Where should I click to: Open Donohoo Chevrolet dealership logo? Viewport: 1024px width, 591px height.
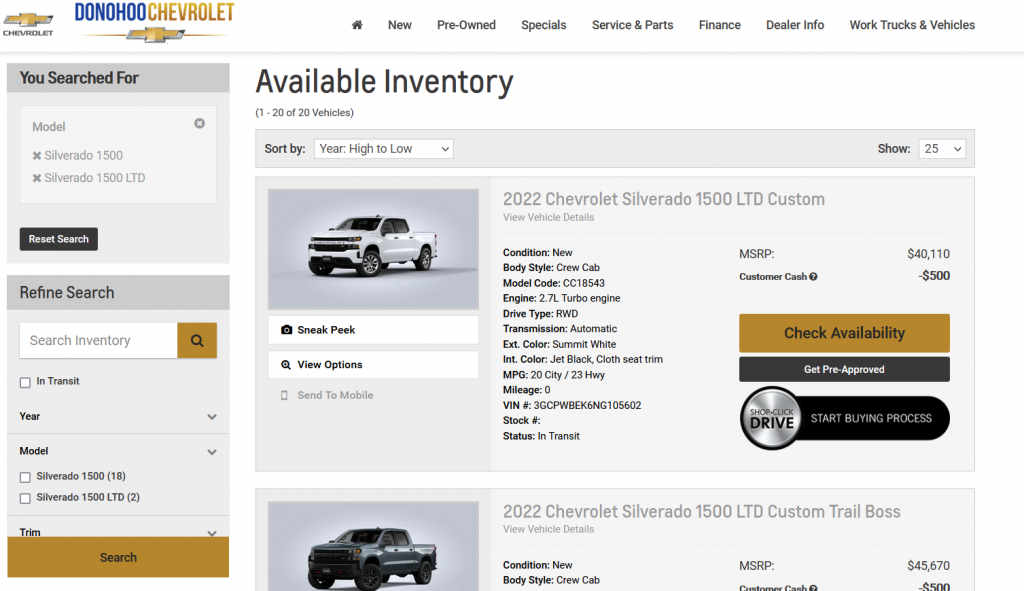click(154, 22)
